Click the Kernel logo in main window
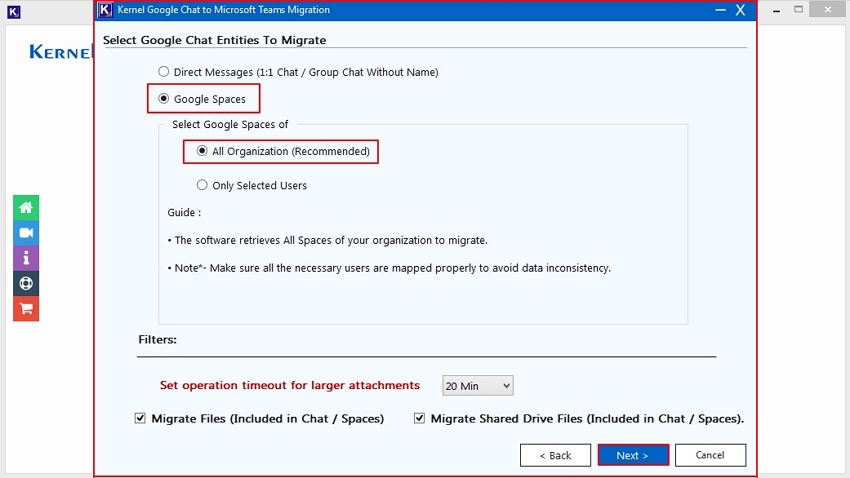The image size is (850, 478). click(61, 52)
